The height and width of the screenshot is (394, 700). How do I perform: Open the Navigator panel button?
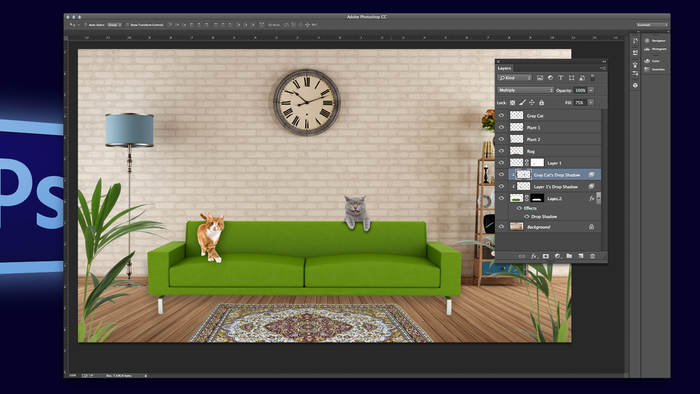[x=655, y=41]
